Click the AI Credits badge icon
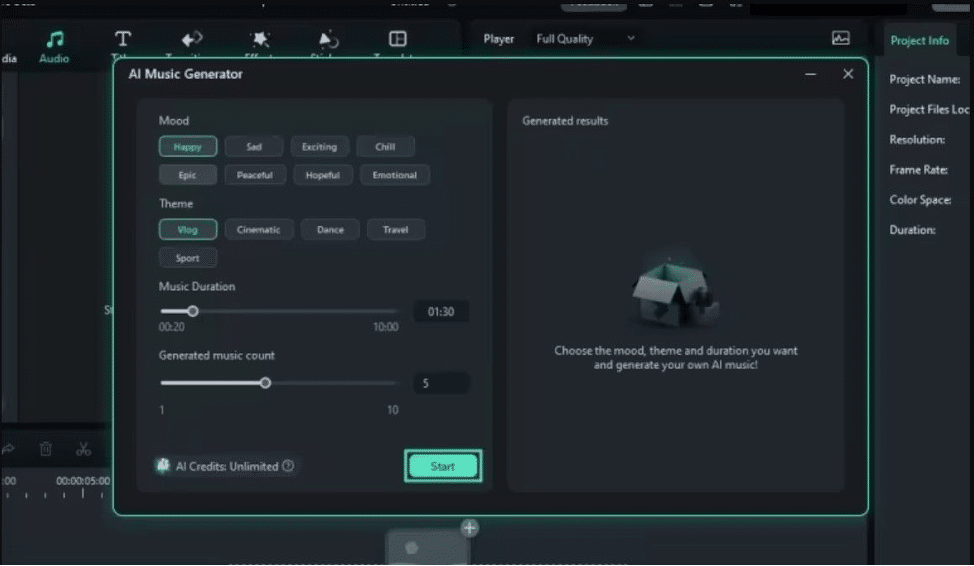The width and height of the screenshot is (974, 566). [163, 466]
